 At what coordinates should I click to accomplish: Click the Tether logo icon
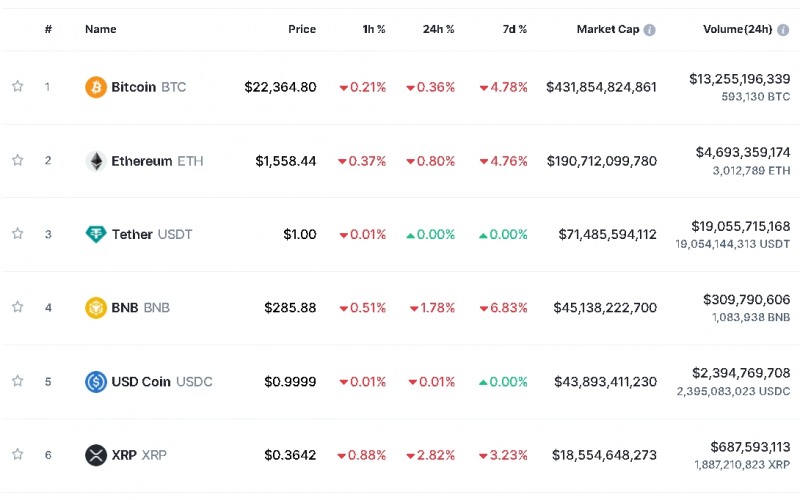(96, 234)
